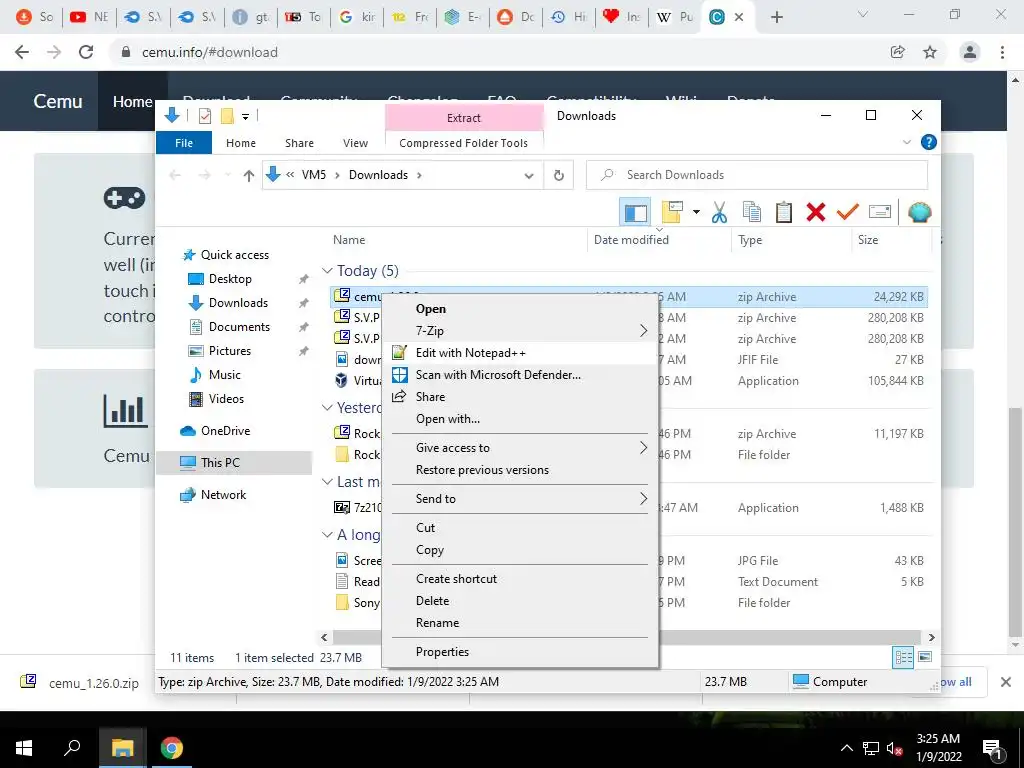Choose Open with... in context menu
The height and width of the screenshot is (768, 1024).
click(520, 419)
